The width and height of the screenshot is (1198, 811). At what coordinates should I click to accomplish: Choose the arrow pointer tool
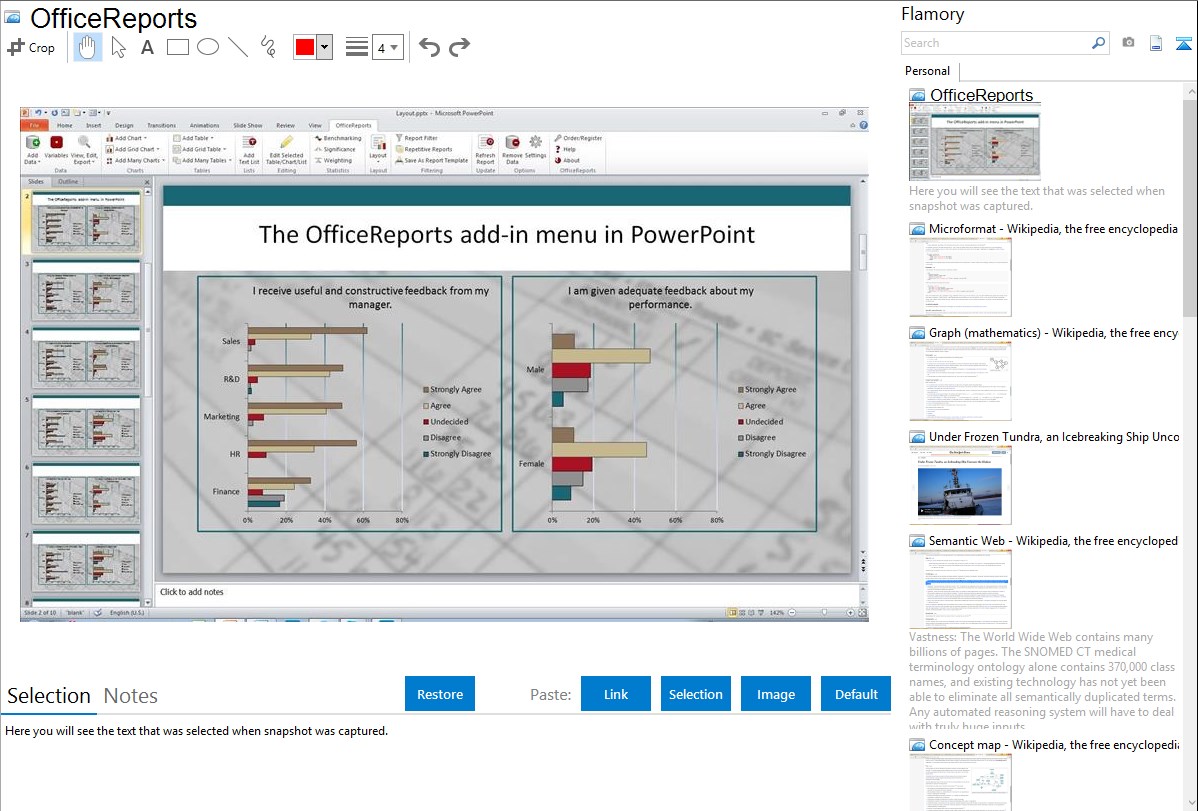(118, 47)
